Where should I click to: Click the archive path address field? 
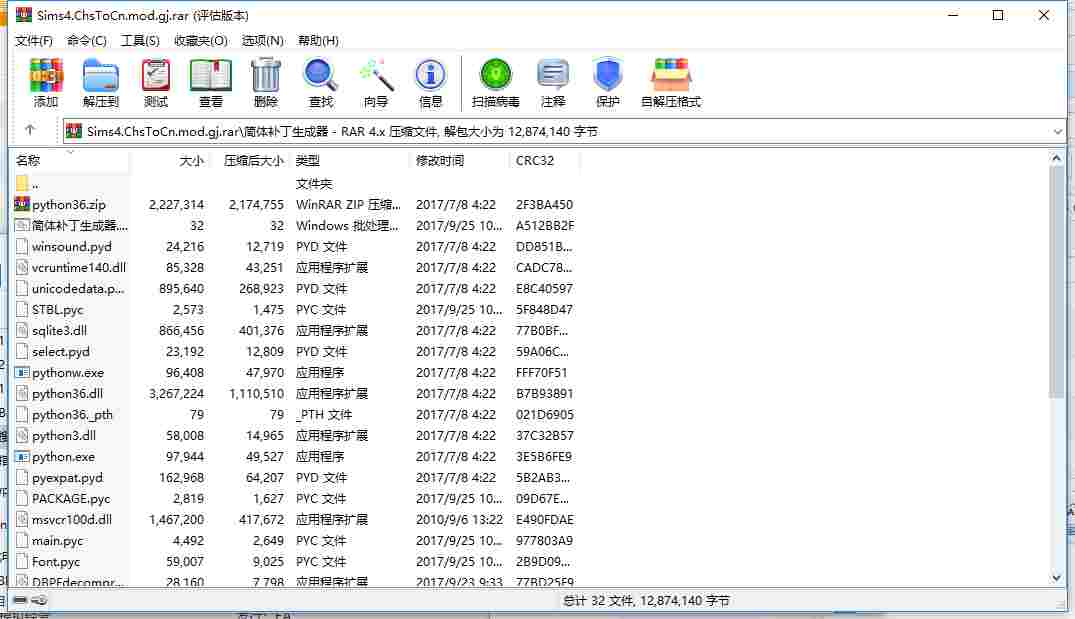564,131
